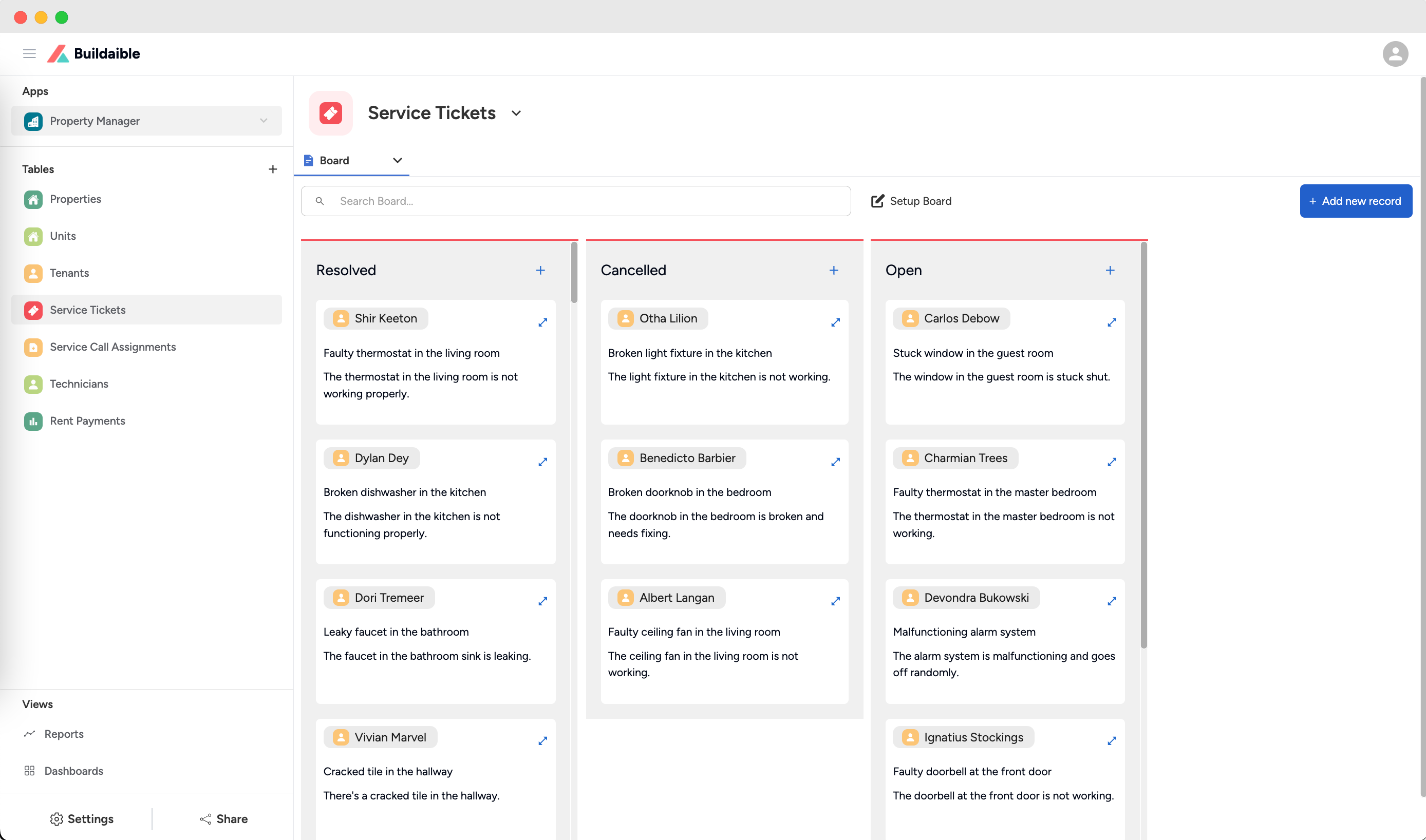The height and width of the screenshot is (840, 1426).
Task: Open the Units table
Action: click(x=147, y=236)
